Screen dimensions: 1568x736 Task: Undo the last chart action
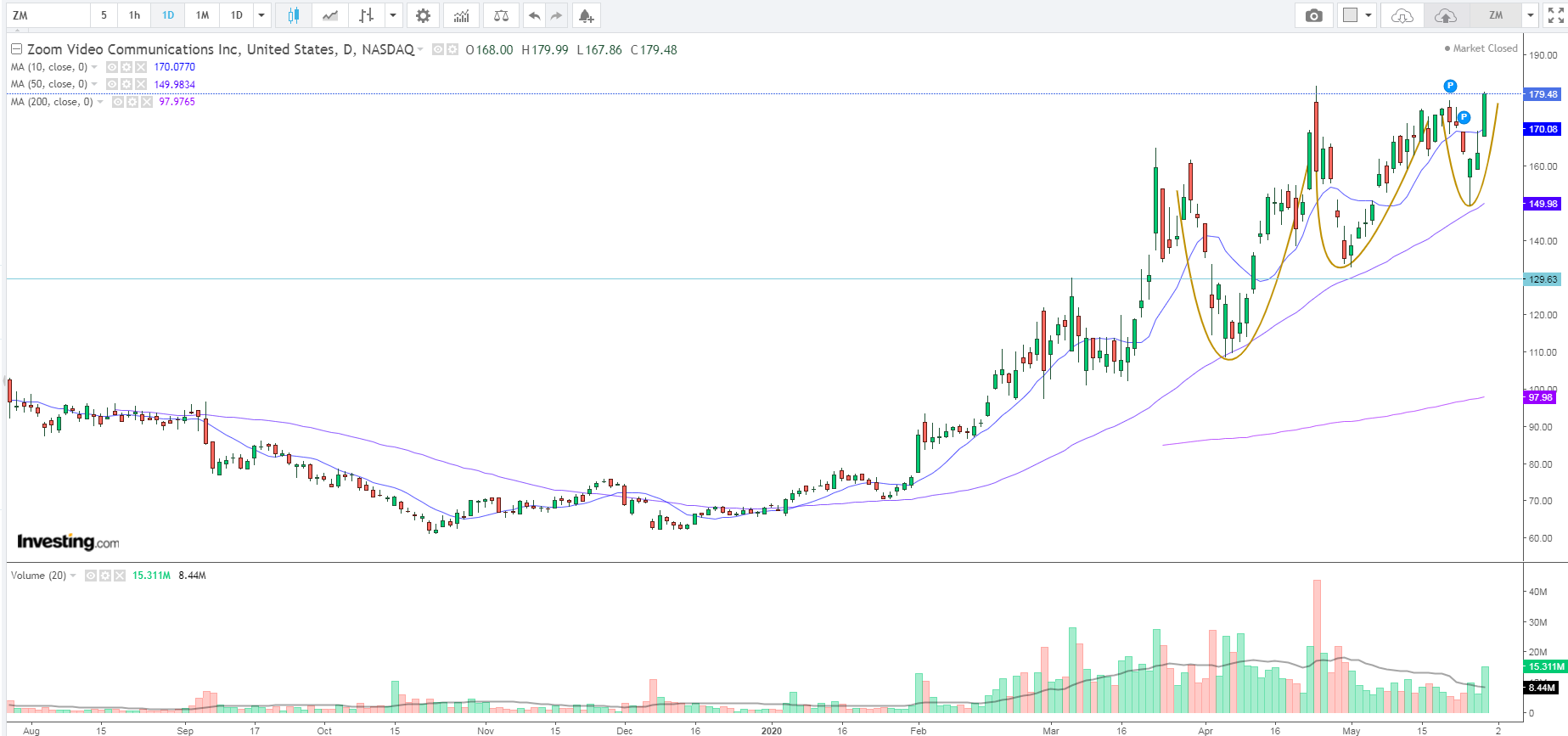tap(534, 15)
